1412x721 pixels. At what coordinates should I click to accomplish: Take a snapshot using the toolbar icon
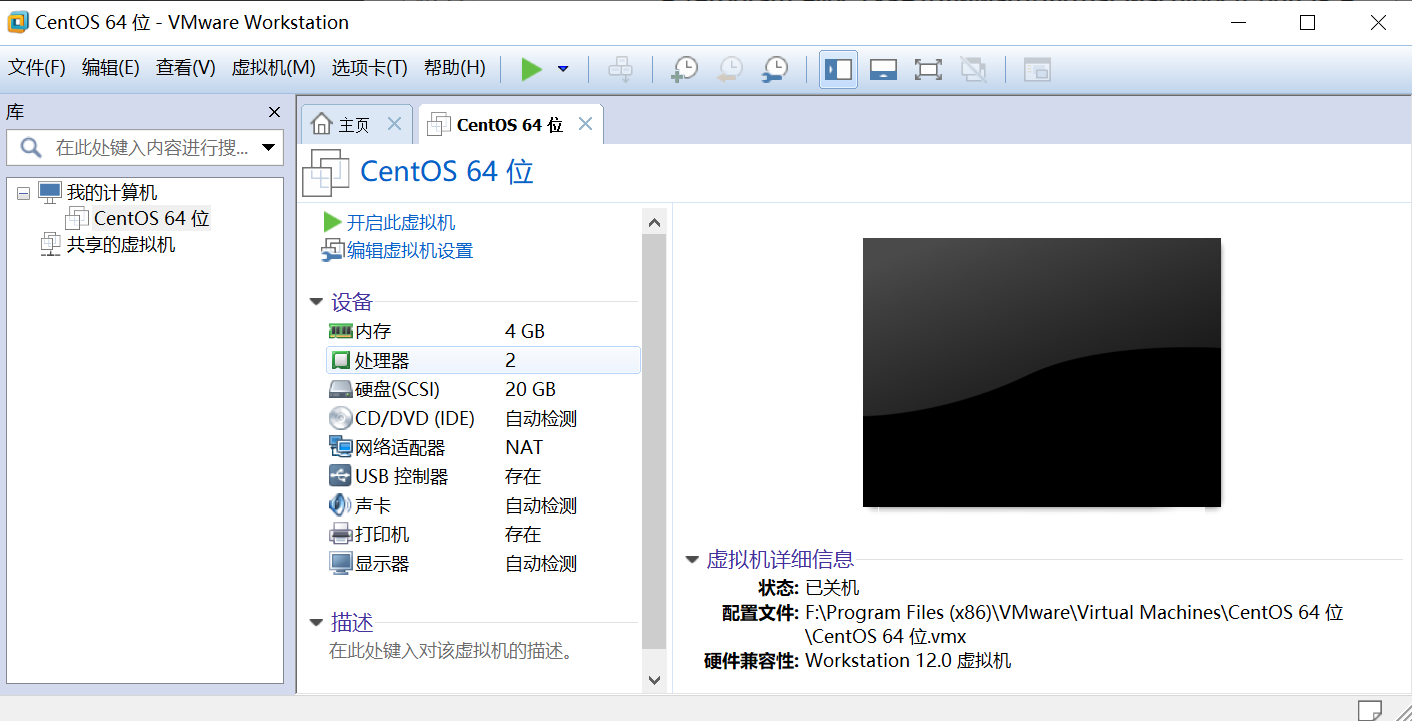[x=684, y=69]
